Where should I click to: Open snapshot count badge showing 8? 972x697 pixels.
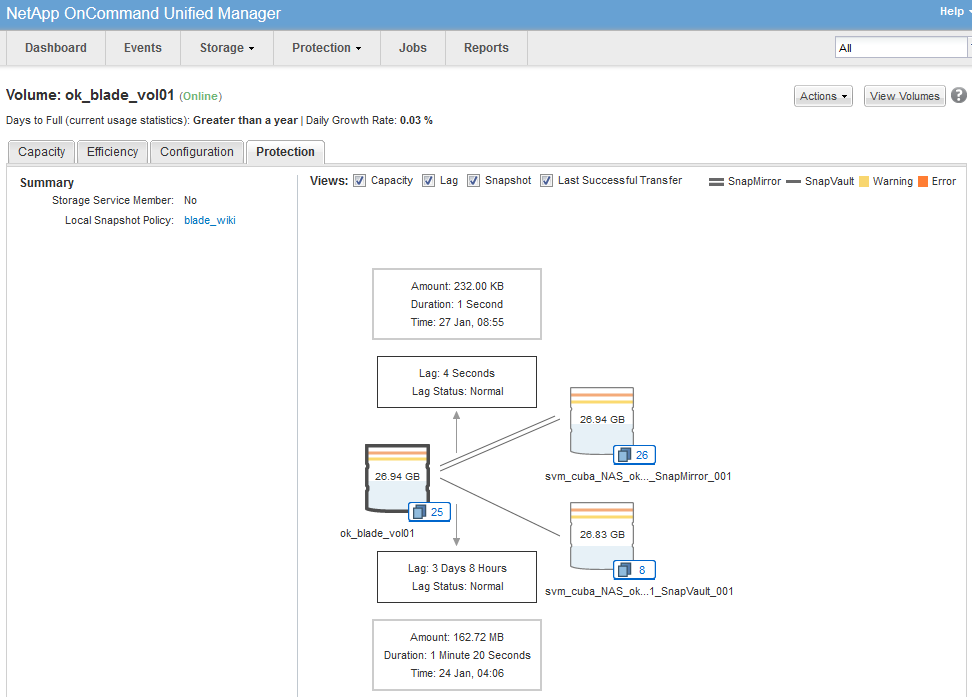click(x=635, y=570)
